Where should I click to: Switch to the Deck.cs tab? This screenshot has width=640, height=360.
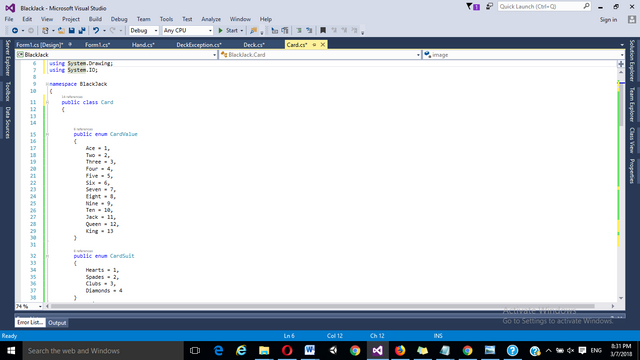tap(254, 45)
